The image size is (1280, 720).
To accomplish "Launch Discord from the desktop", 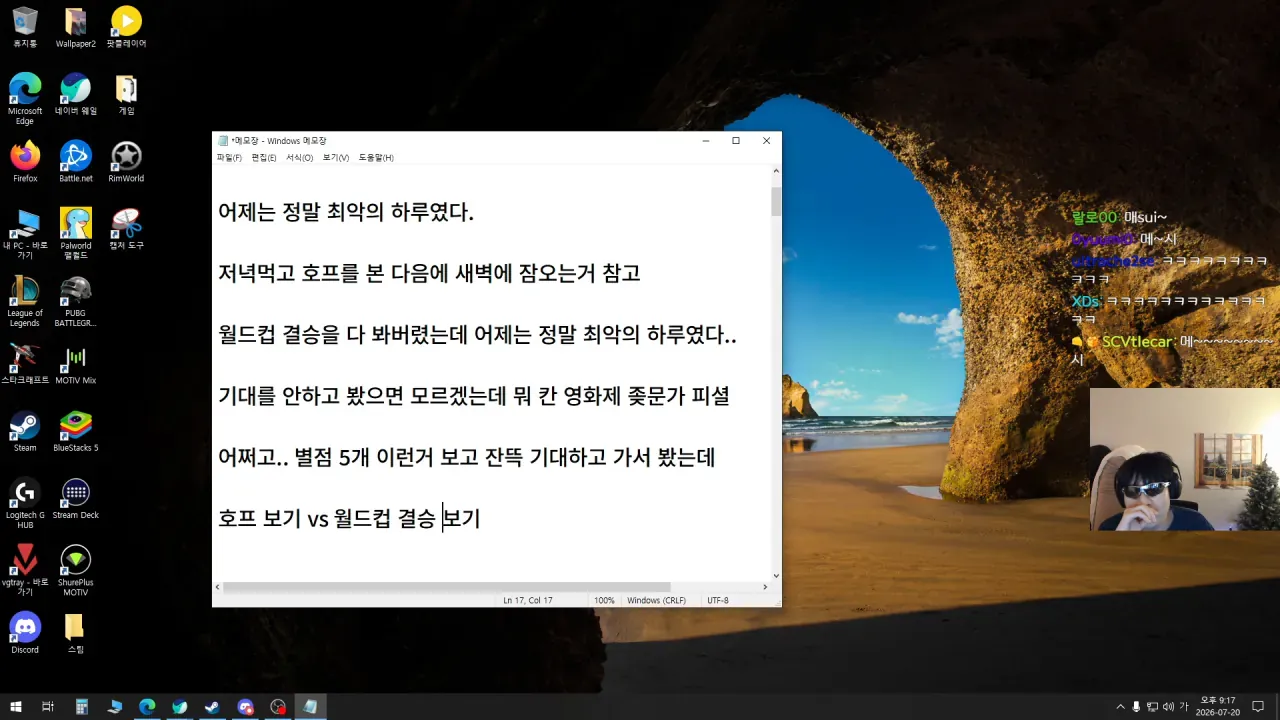I will pyautogui.click(x=25, y=634).
